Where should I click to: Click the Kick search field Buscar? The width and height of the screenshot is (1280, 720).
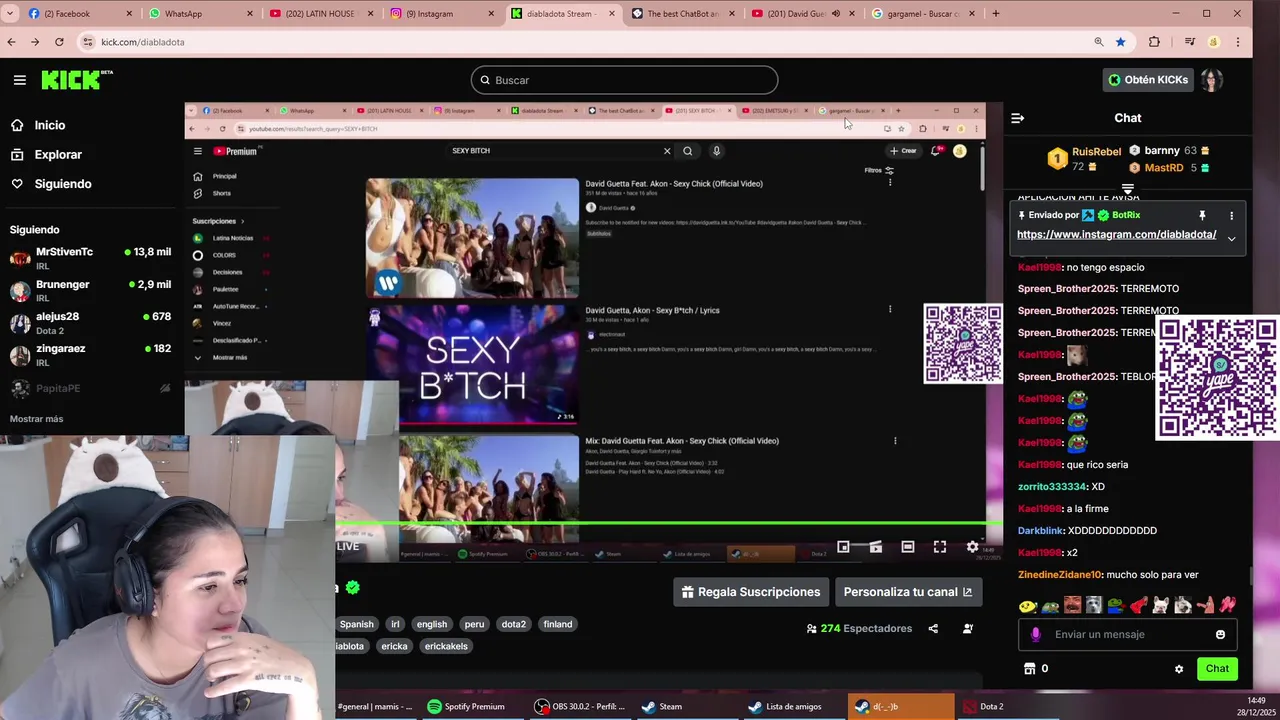pos(624,80)
